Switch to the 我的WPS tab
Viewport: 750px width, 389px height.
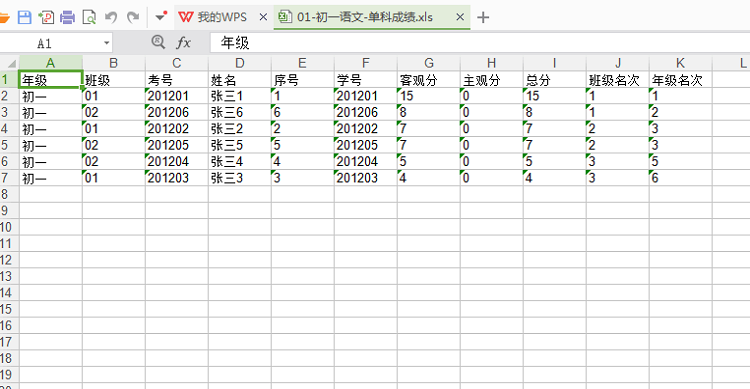point(213,17)
